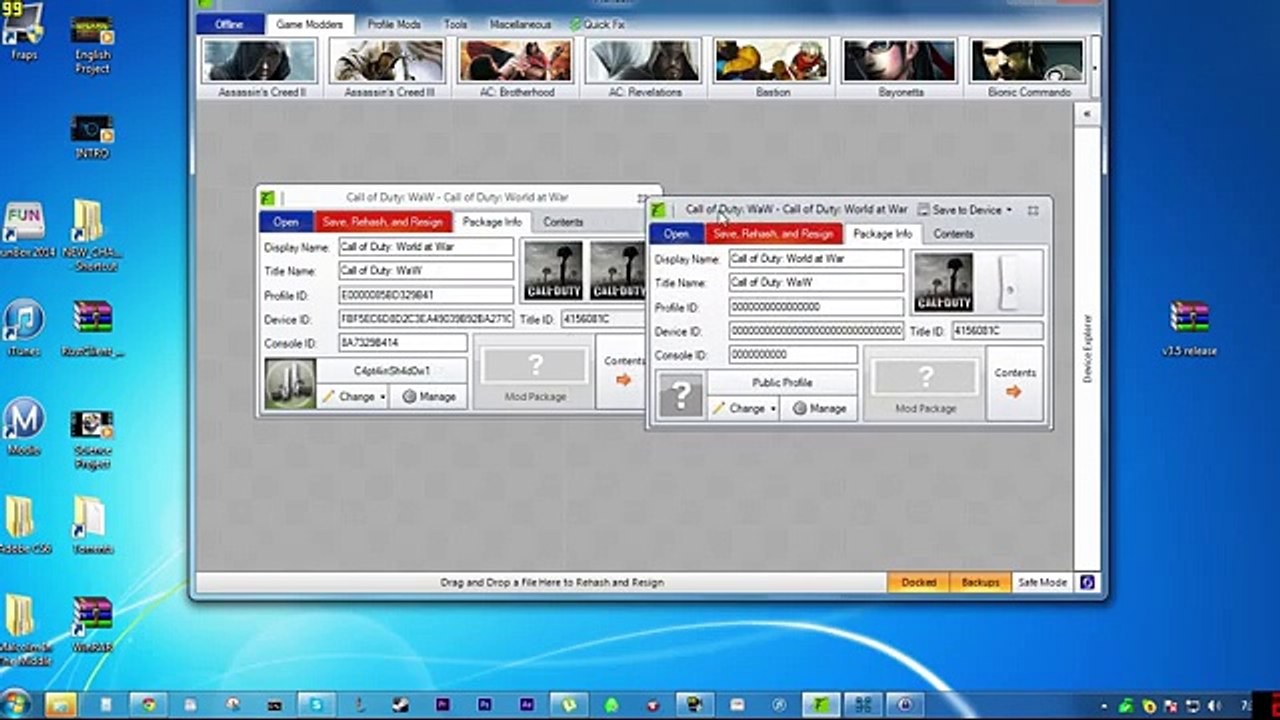1280x720 pixels.
Task: Launch iTunes from the desktop
Action: click(24, 328)
